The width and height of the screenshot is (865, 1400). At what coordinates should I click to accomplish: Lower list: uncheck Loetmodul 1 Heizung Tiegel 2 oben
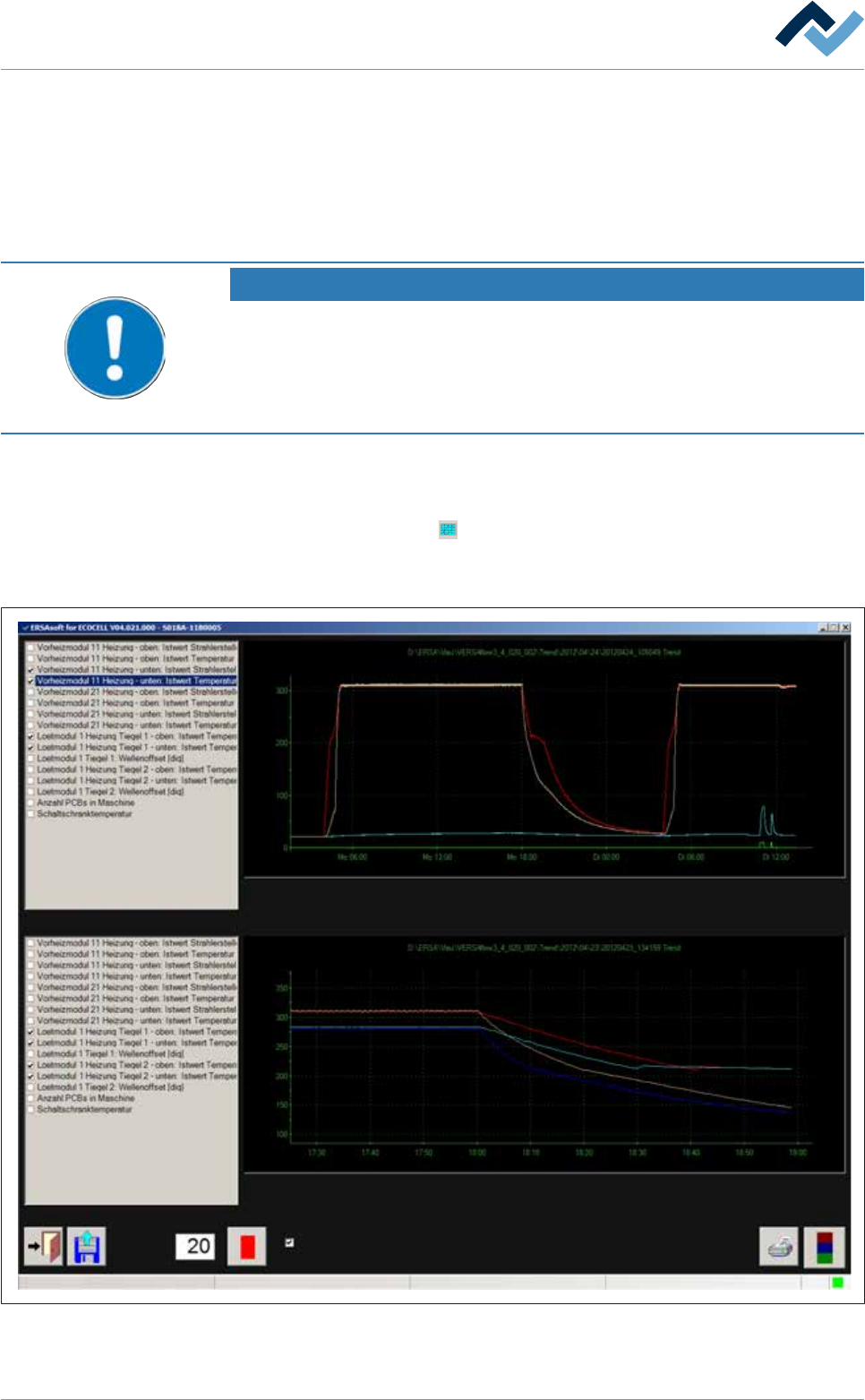31,1065
